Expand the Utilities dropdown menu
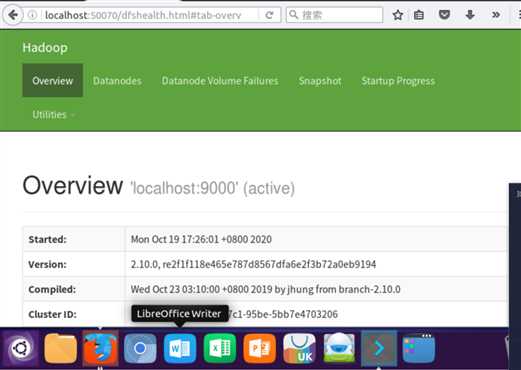 53,115
